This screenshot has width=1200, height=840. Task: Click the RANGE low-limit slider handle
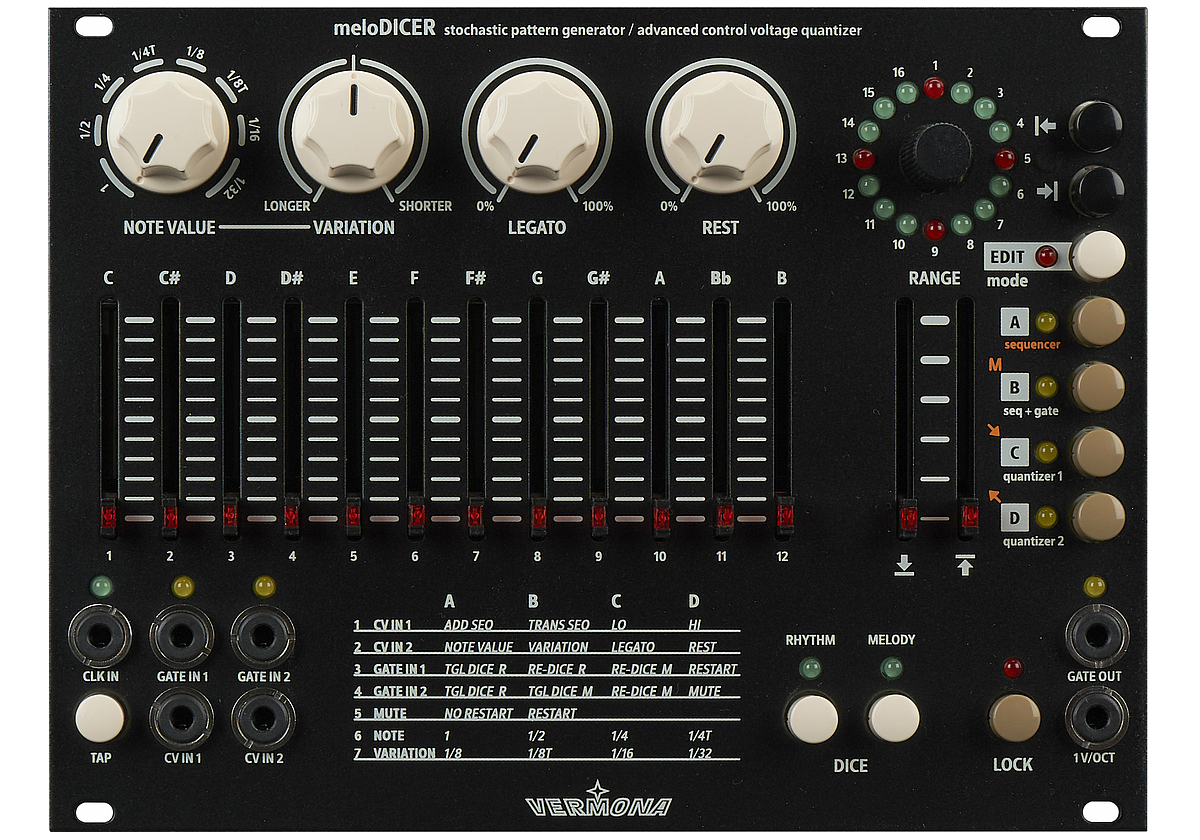pos(906,516)
